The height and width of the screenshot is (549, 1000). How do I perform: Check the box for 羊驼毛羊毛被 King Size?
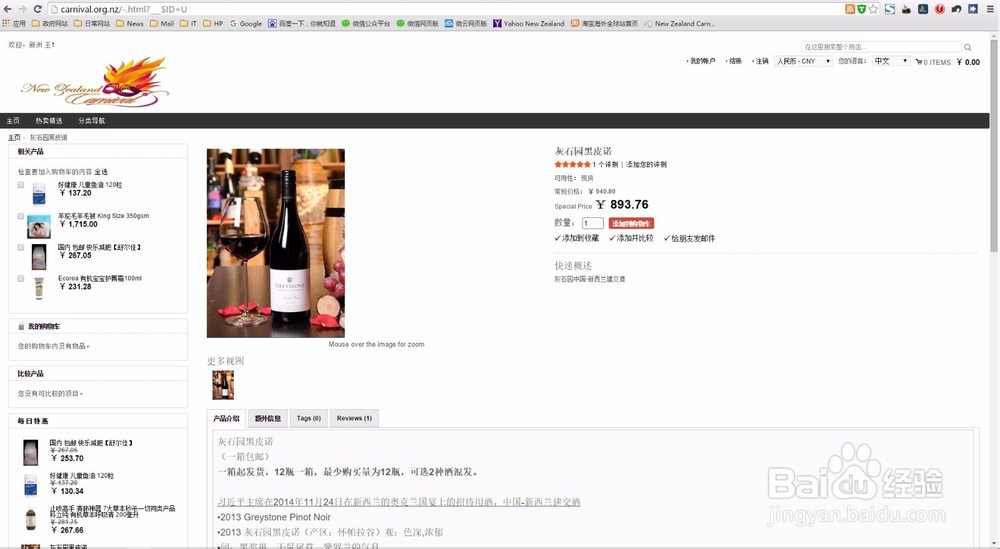20,216
